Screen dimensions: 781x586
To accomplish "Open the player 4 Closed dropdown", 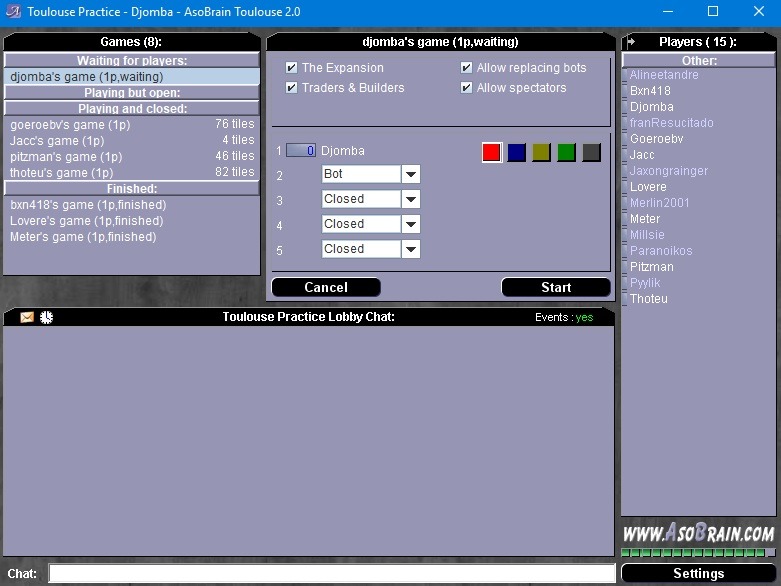I will click(371, 224).
